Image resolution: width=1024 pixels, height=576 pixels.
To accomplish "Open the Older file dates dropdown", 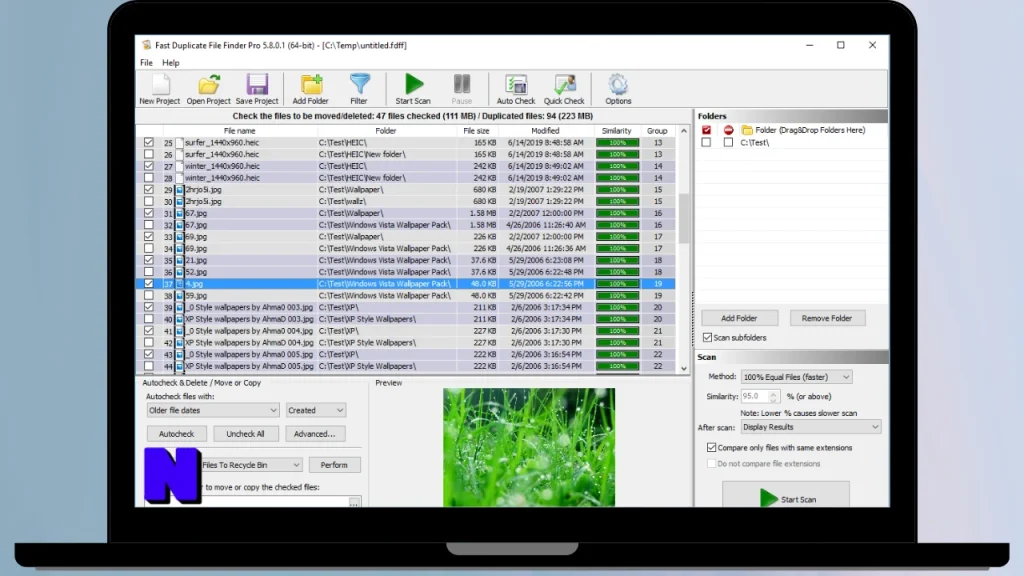I will [213, 410].
